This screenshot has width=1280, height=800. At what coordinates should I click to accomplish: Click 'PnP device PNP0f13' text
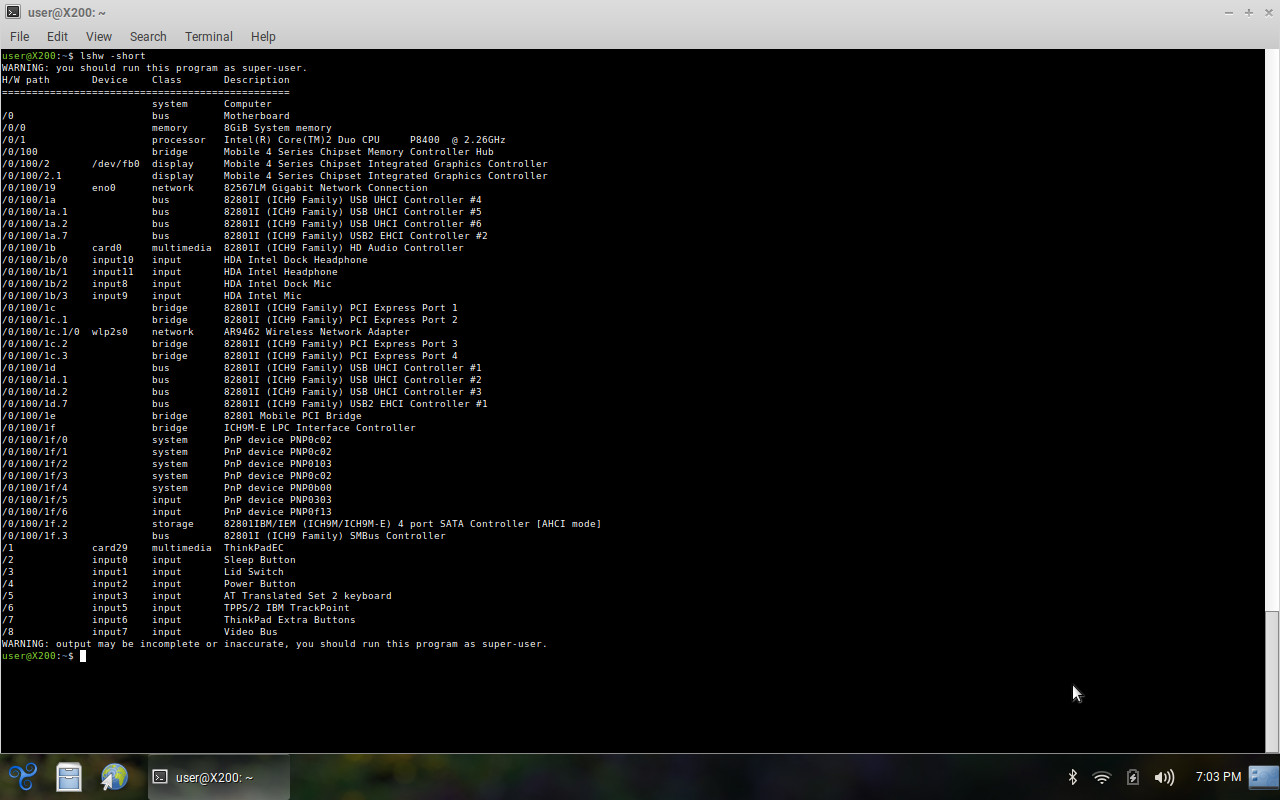[x=278, y=512]
